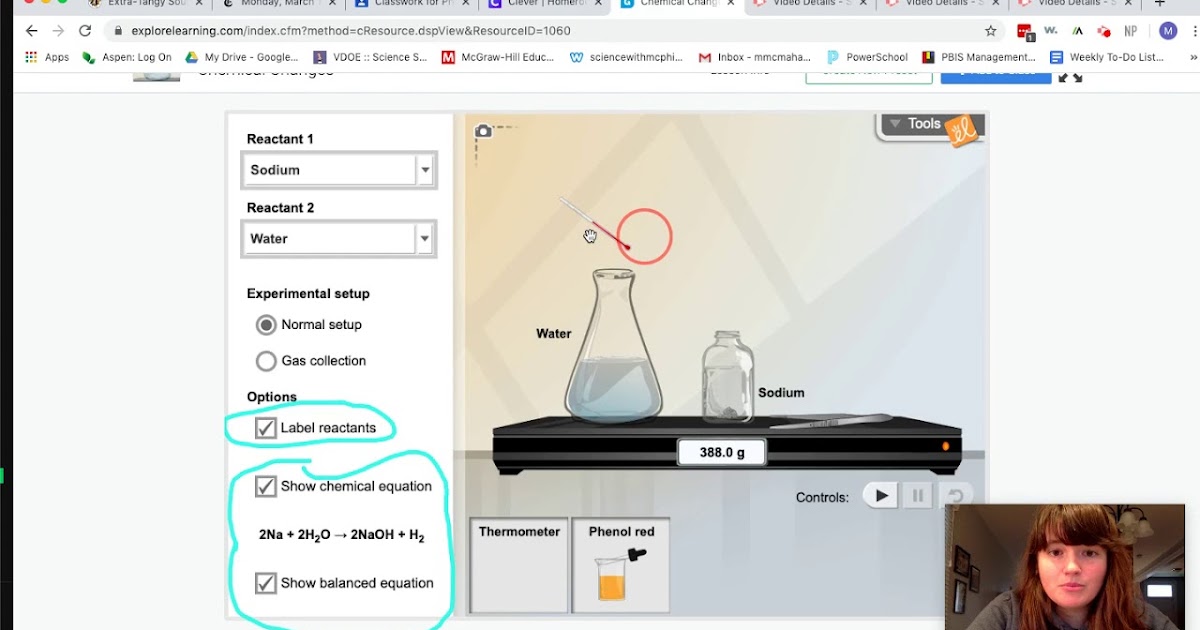
Task: Click the ExploreLearning logo badge
Action: pos(963,130)
